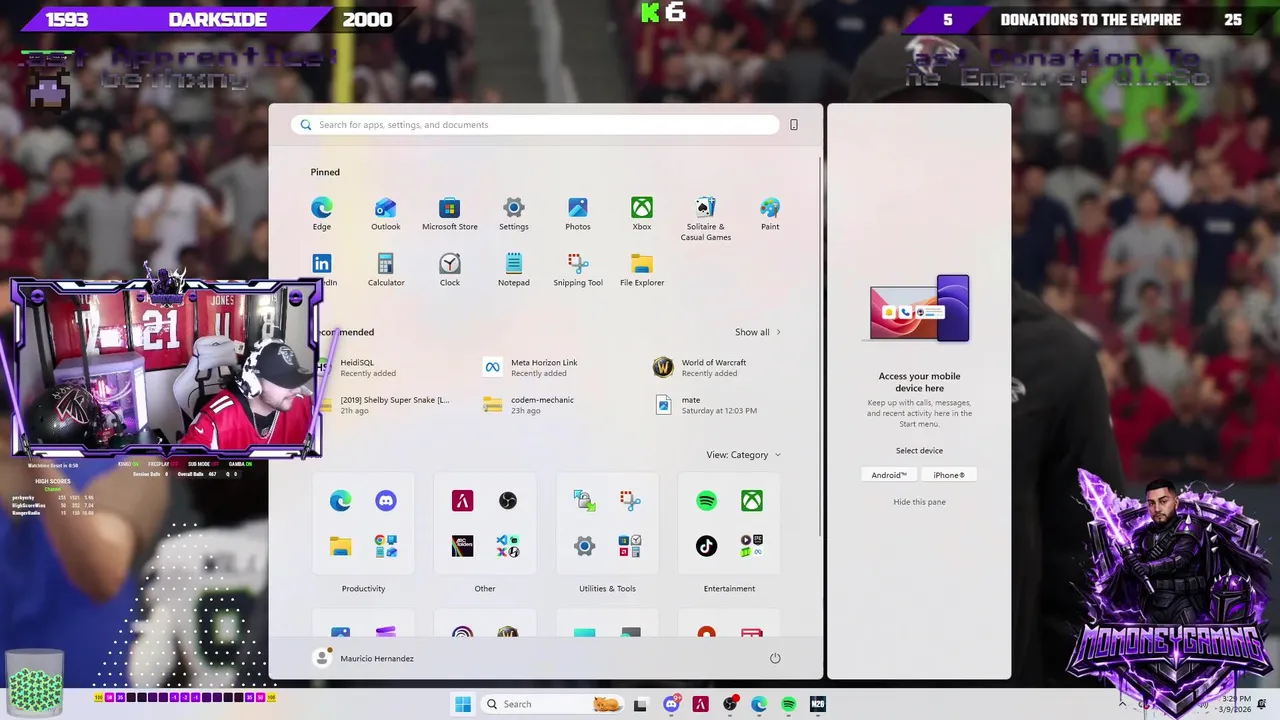Open Discord from the taskbar
The image size is (1280, 720).
point(671,704)
